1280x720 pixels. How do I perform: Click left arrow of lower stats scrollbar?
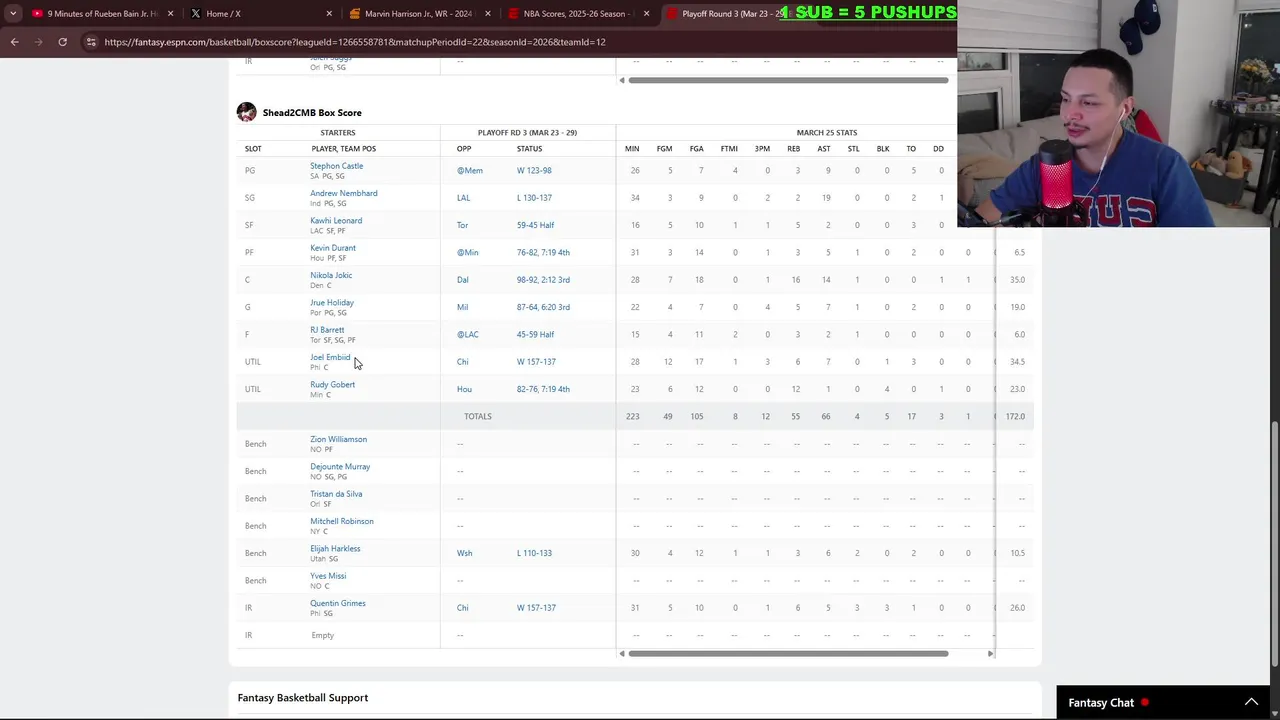click(621, 654)
